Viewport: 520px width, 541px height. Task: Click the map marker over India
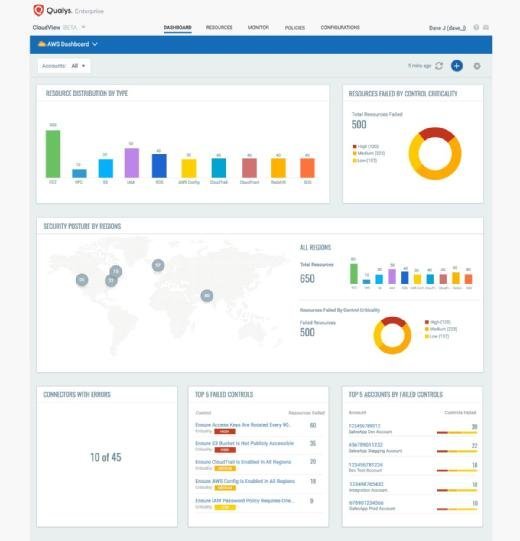coord(207,295)
